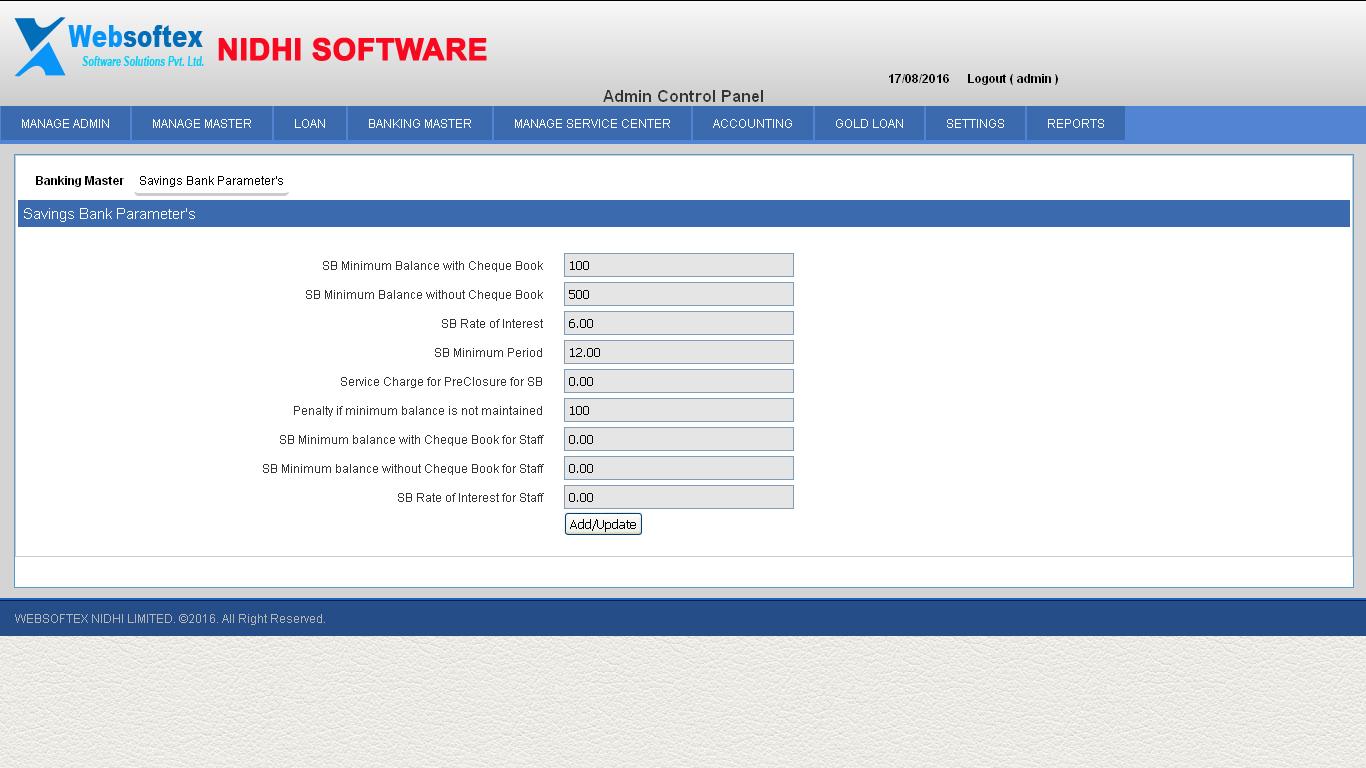The width and height of the screenshot is (1366, 768).
Task: Click the Add/Update button
Action: pyautogui.click(x=603, y=524)
